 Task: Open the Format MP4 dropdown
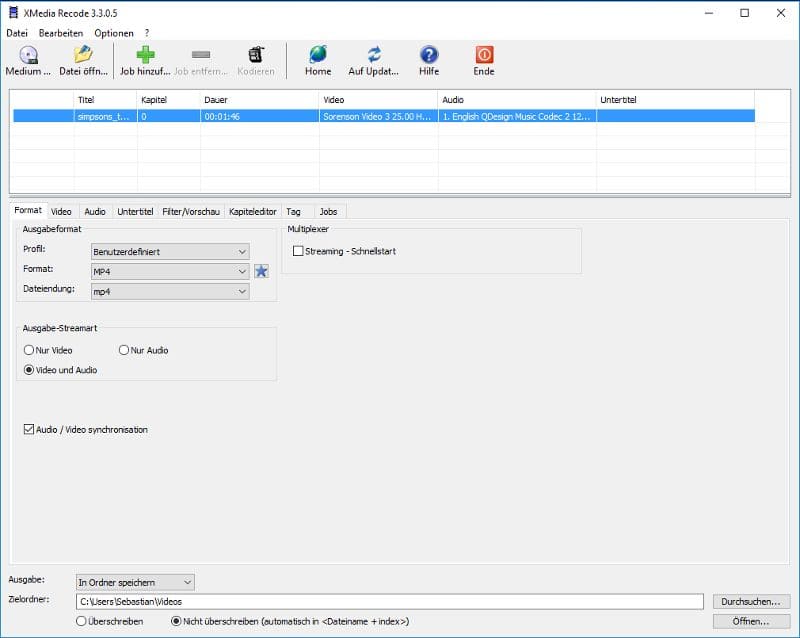tap(169, 271)
